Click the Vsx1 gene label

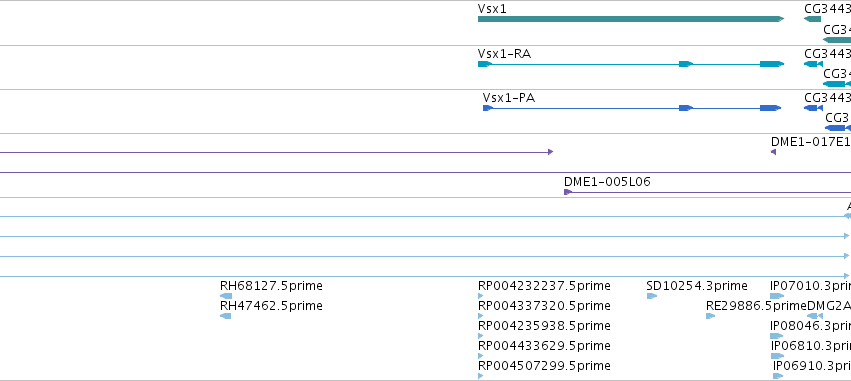[492, 9]
